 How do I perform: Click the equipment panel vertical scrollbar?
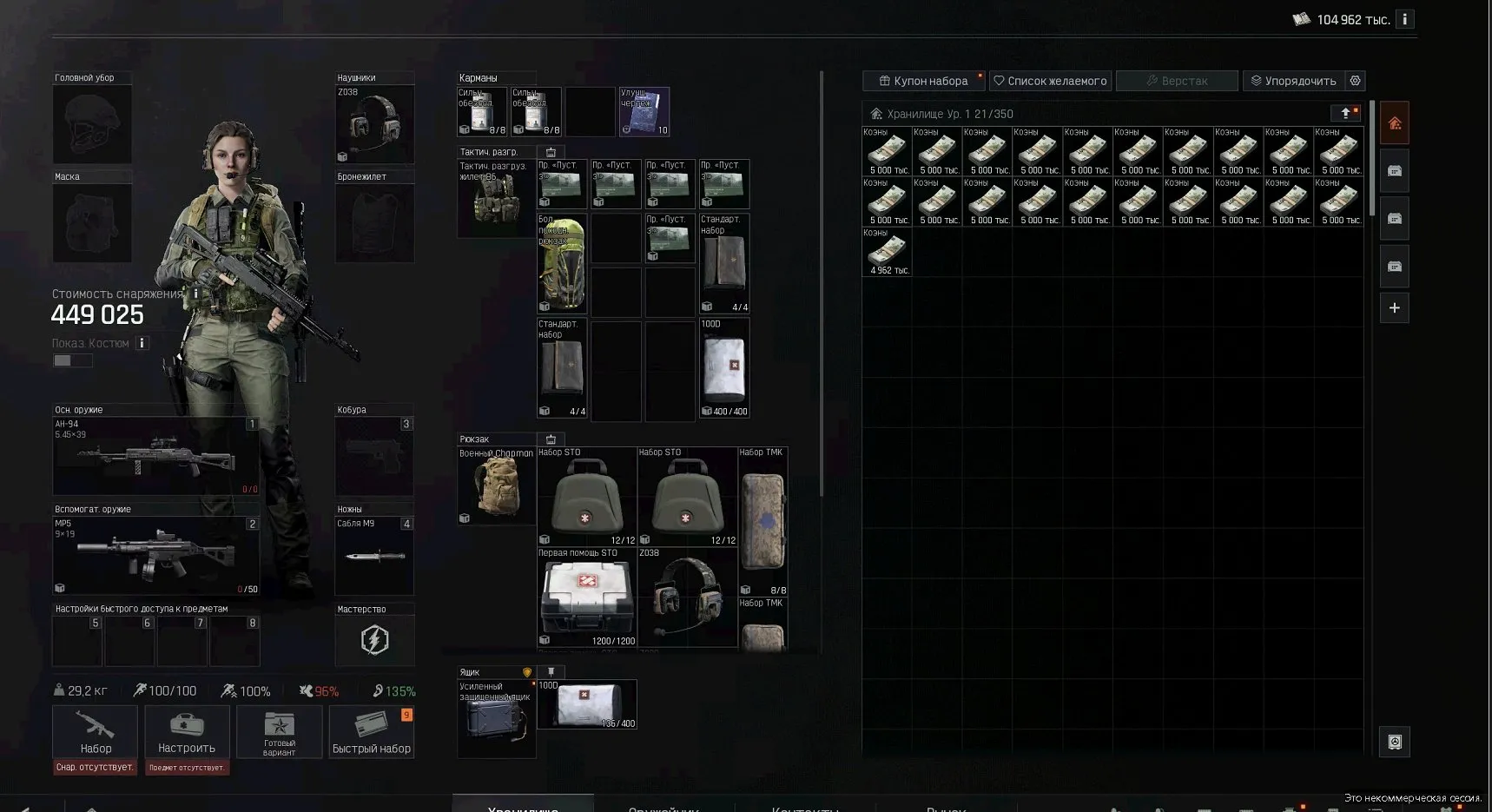(x=822, y=282)
